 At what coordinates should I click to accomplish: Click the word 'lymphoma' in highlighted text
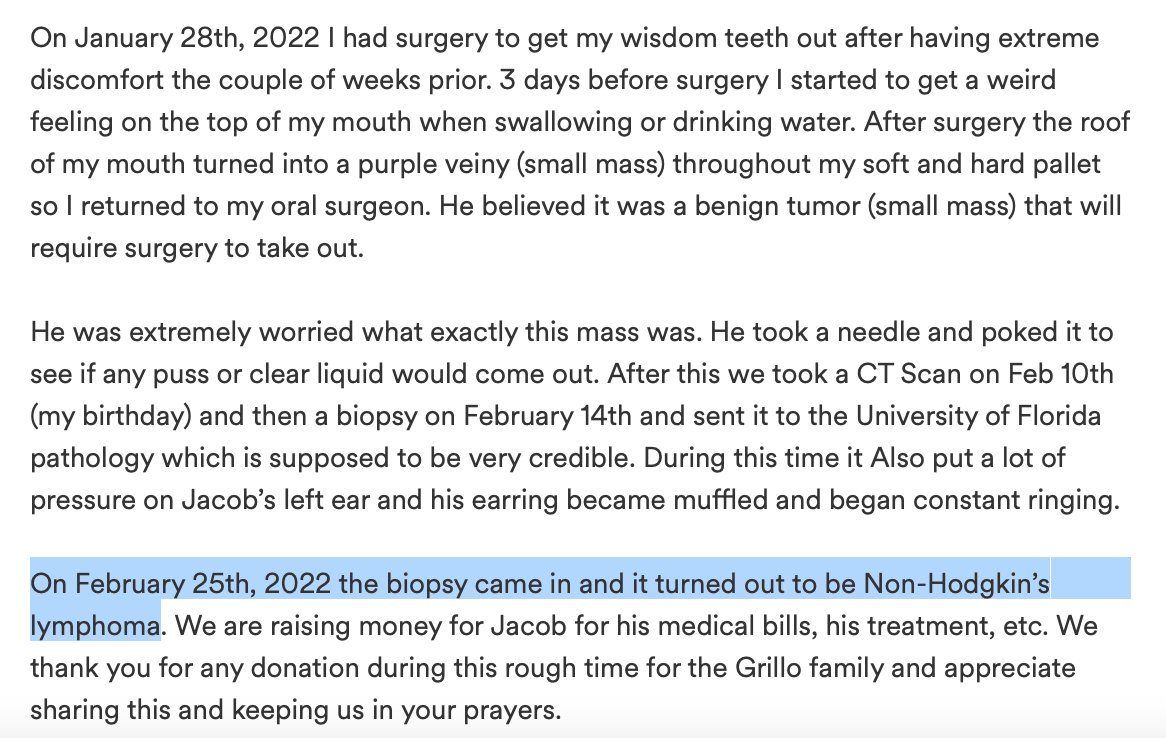pos(95,626)
